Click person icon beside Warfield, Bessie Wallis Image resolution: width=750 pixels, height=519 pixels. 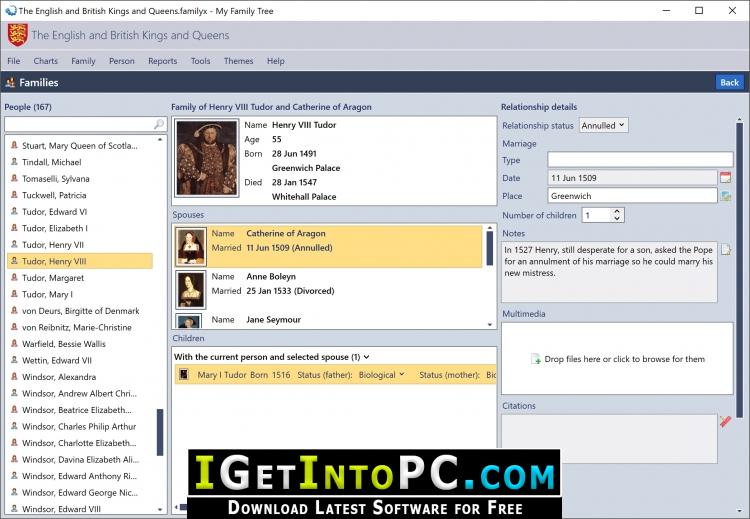[x=14, y=343]
